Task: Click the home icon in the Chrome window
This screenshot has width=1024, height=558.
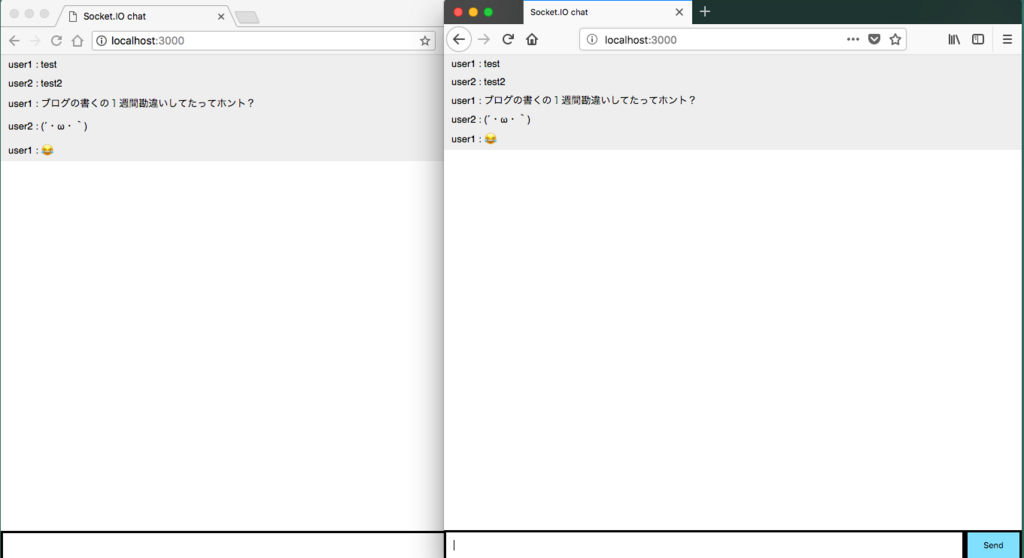Action: 77,41
